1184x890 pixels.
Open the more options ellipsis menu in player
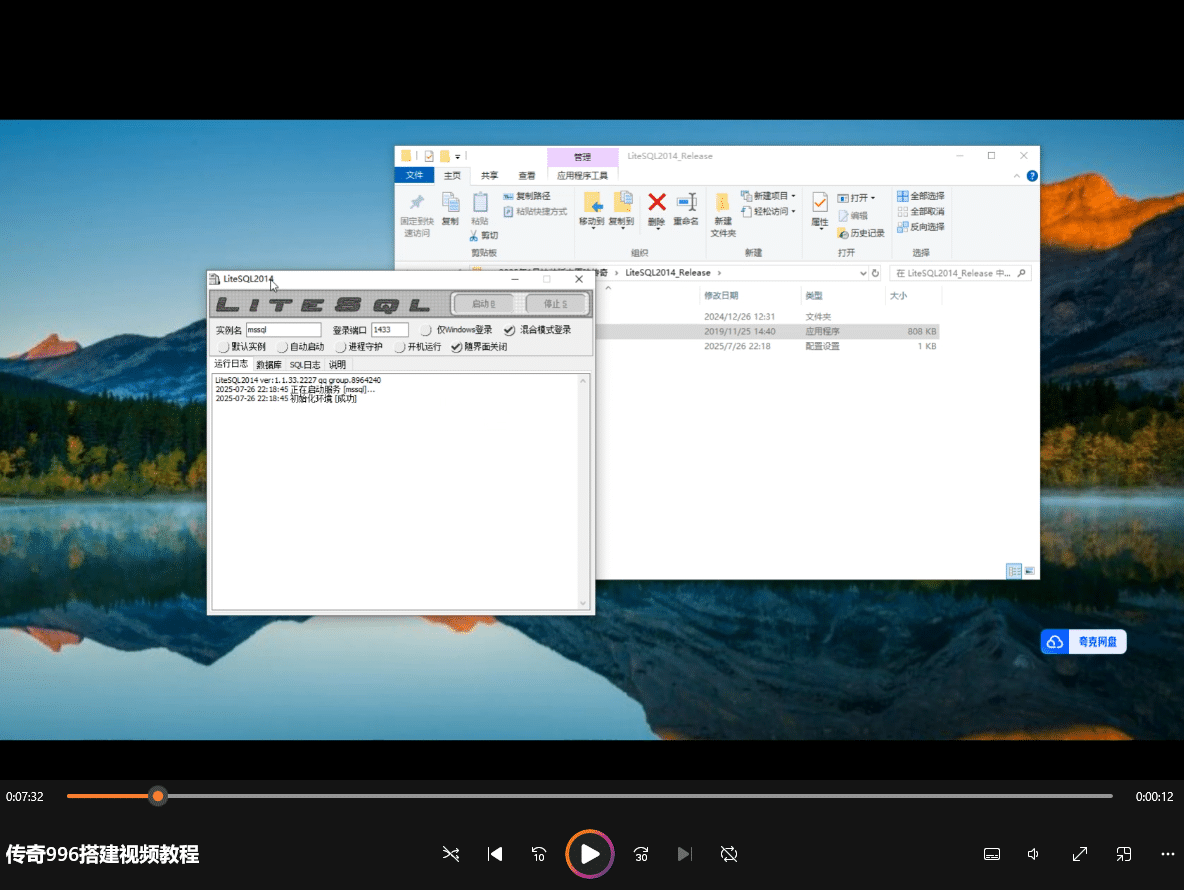tap(1167, 854)
